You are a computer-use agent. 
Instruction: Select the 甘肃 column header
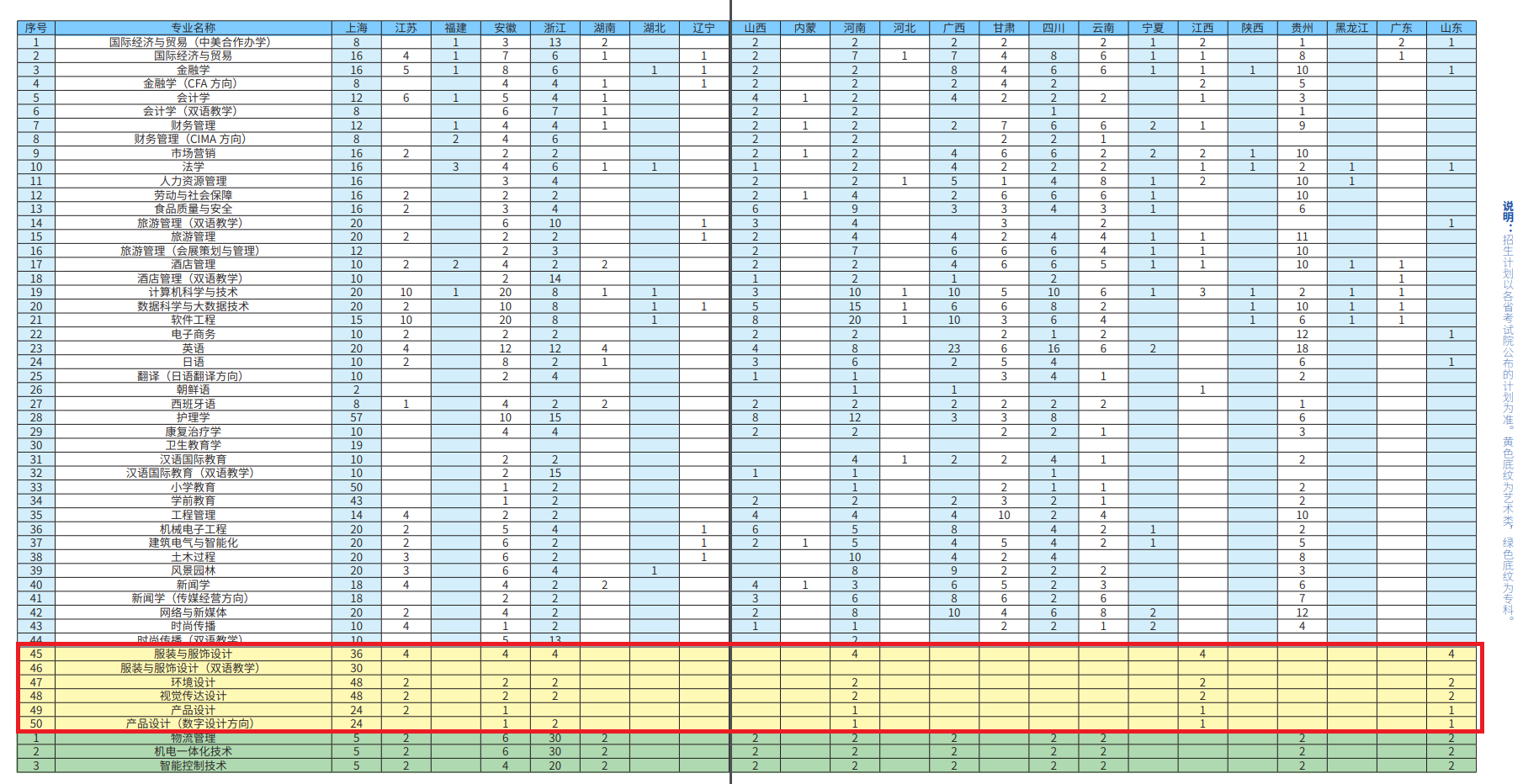(x=1004, y=28)
